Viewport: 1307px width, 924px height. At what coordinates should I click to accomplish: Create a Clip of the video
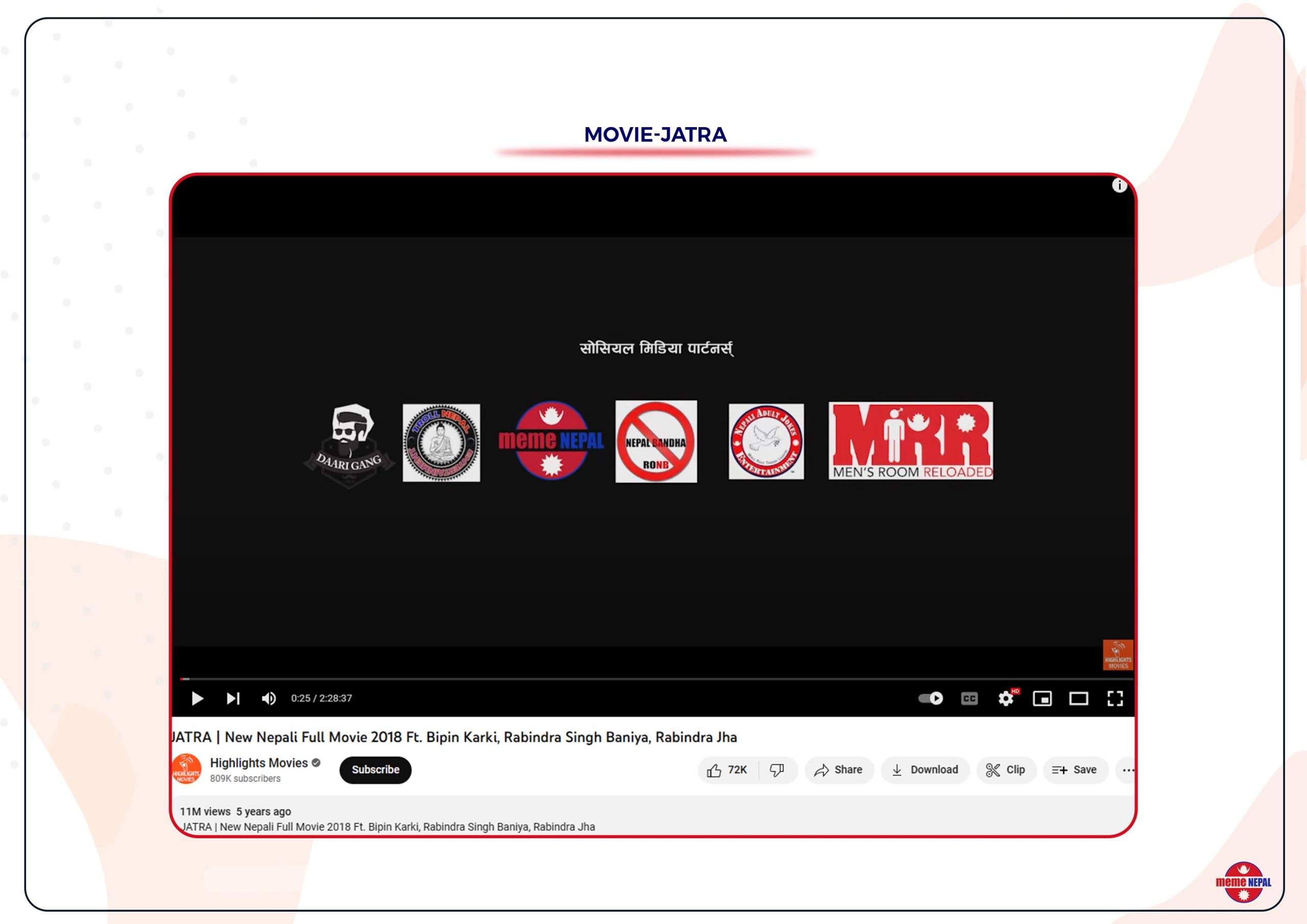[1006, 770]
